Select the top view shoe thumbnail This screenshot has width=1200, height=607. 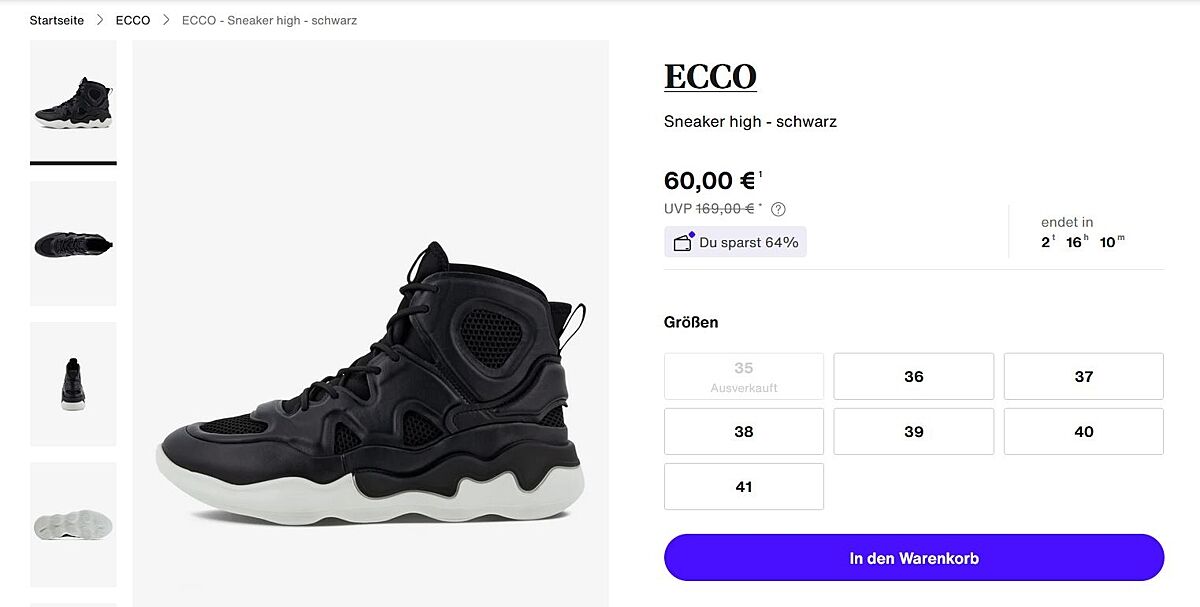pos(73,243)
